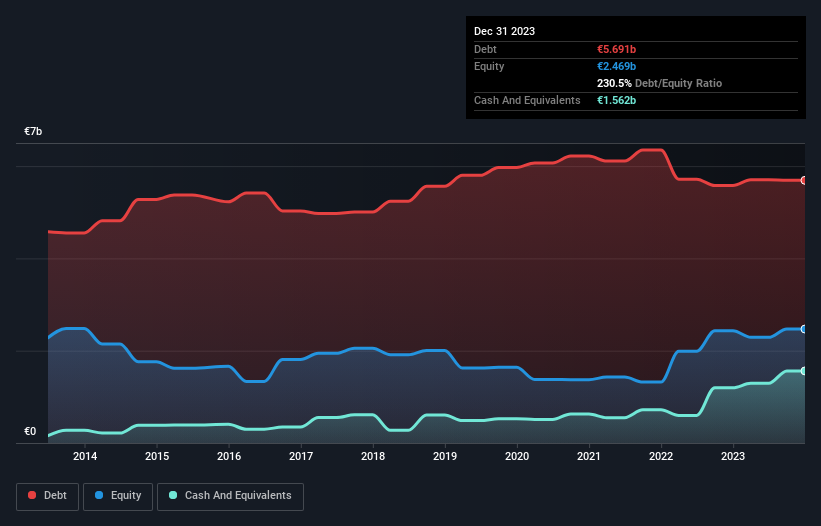This screenshot has height=526, width=821.
Task: Click the 2020 x-axis label
Action: (x=517, y=456)
